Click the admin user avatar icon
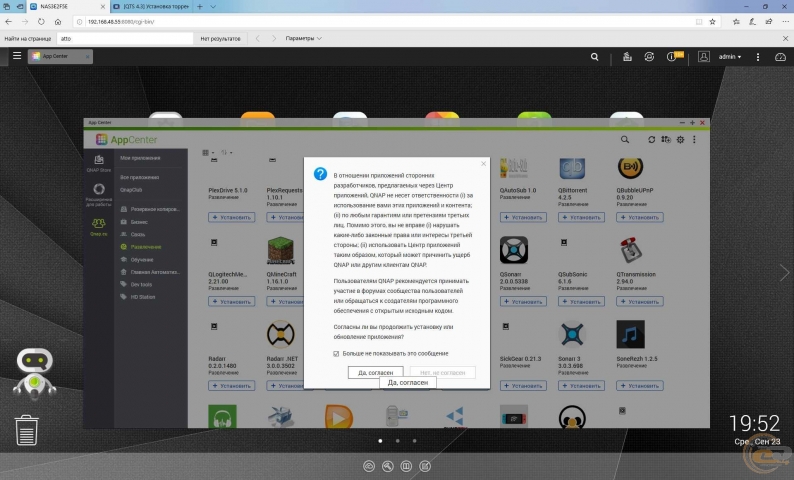The image size is (794, 480). pyautogui.click(x=703, y=57)
